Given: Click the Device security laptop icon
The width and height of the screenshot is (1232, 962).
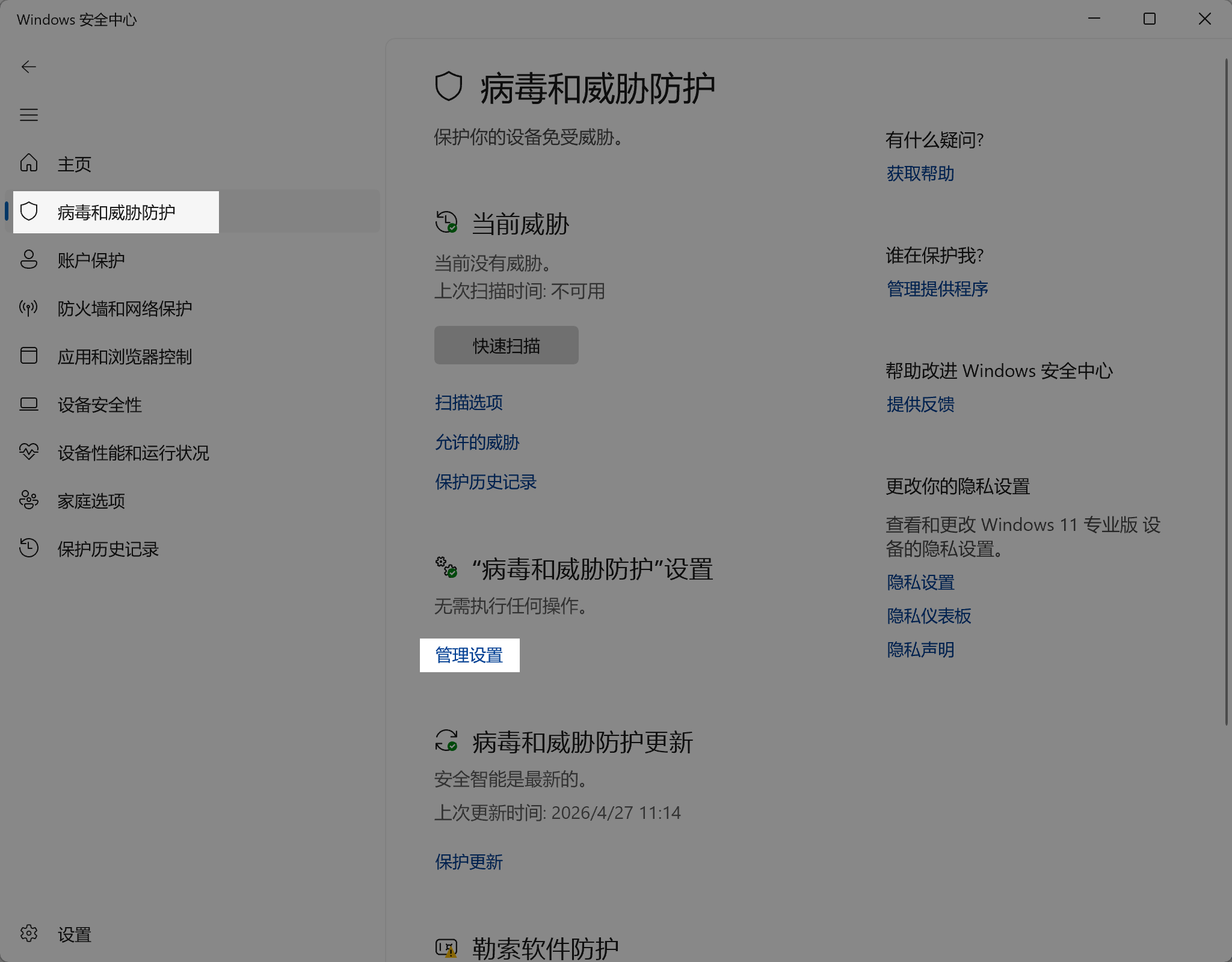Looking at the screenshot, I should click(x=28, y=404).
